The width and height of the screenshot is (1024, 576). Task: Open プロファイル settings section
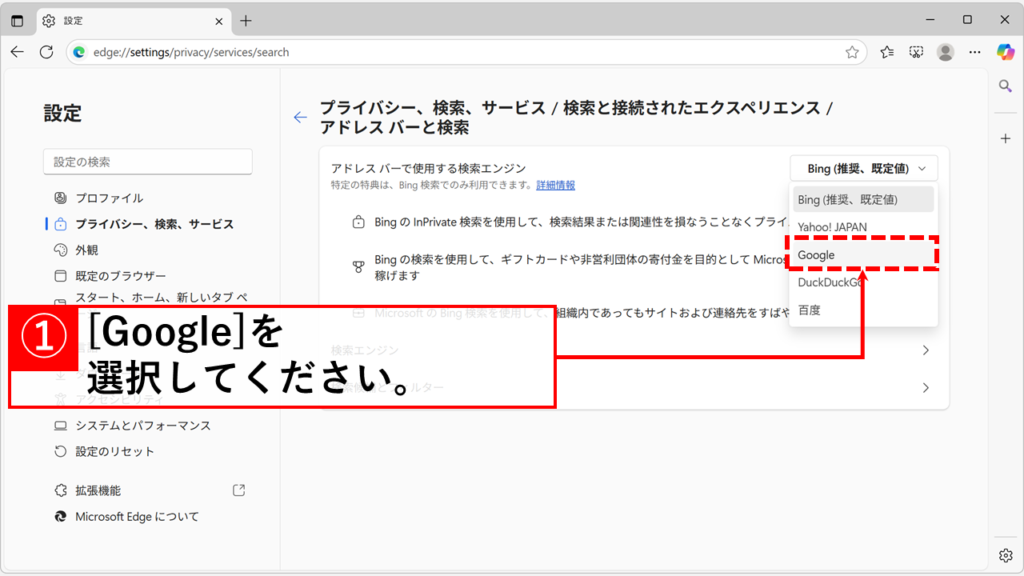click(109, 198)
